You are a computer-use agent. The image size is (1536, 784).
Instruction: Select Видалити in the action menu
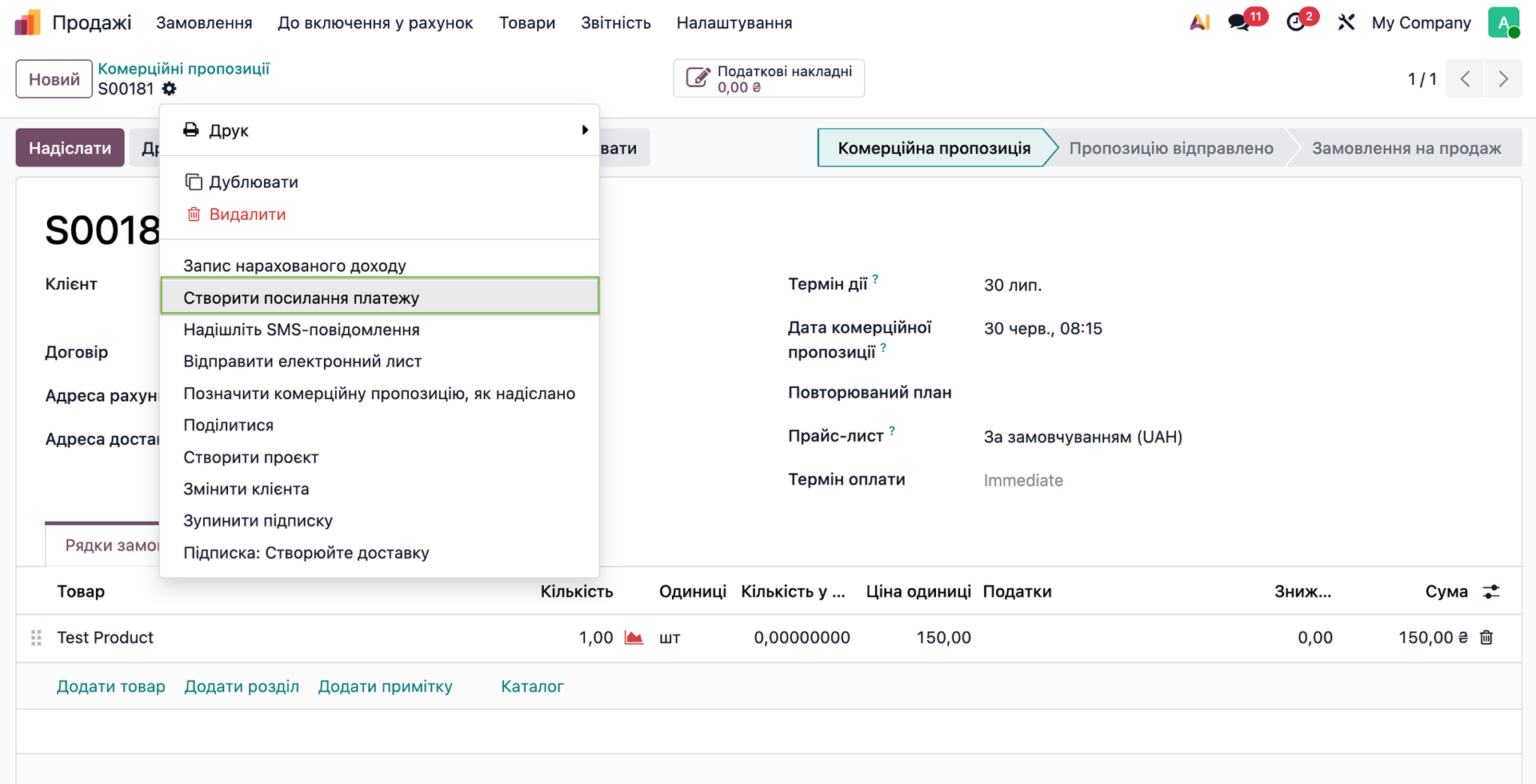[379, 214]
